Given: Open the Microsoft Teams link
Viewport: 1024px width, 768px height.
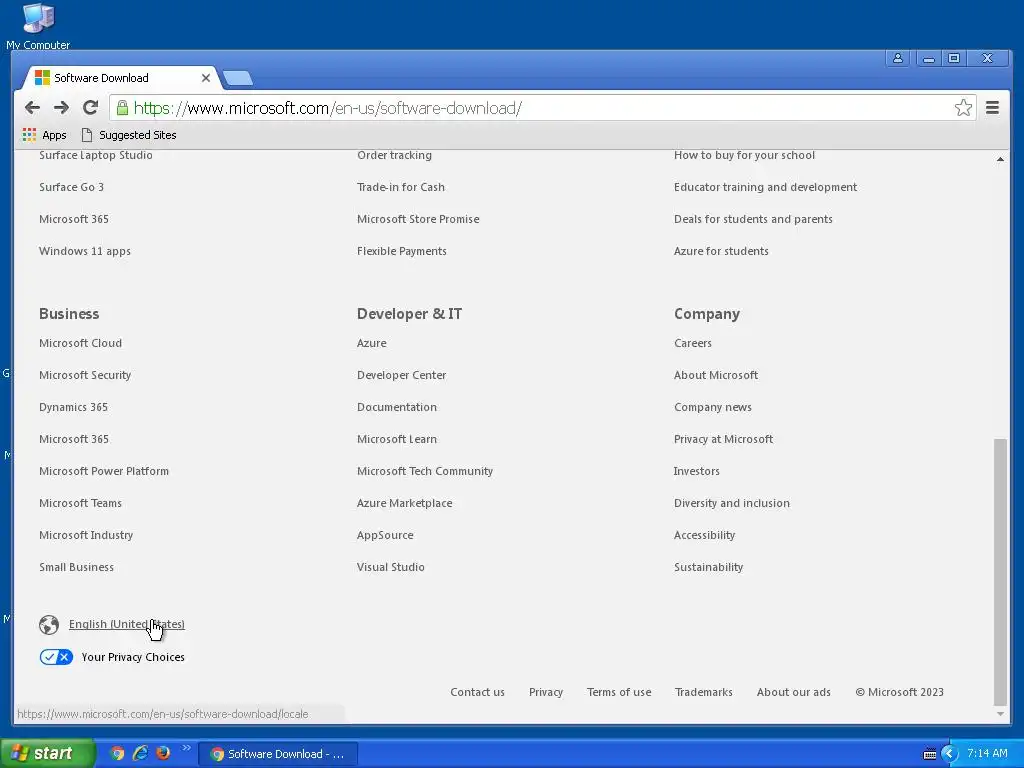Looking at the screenshot, I should click(x=80, y=503).
